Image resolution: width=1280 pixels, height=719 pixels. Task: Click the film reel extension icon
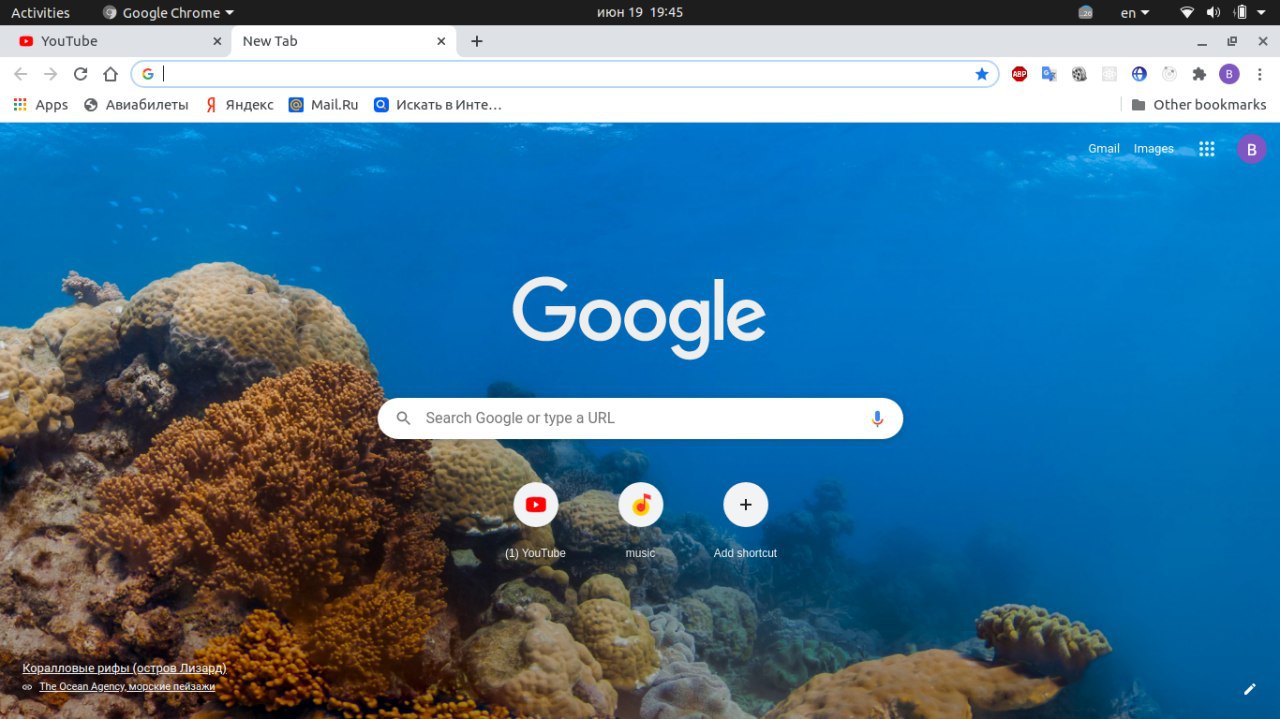point(1079,74)
